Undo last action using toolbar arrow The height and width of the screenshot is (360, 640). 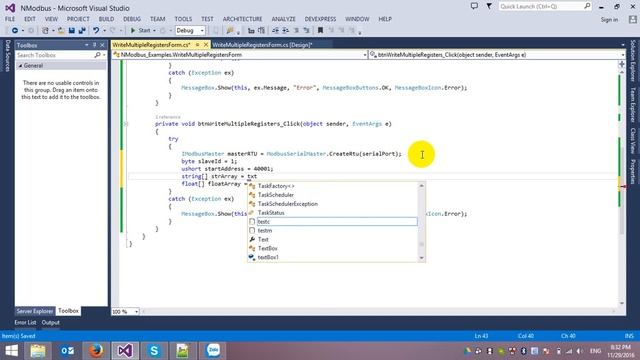(96, 31)
